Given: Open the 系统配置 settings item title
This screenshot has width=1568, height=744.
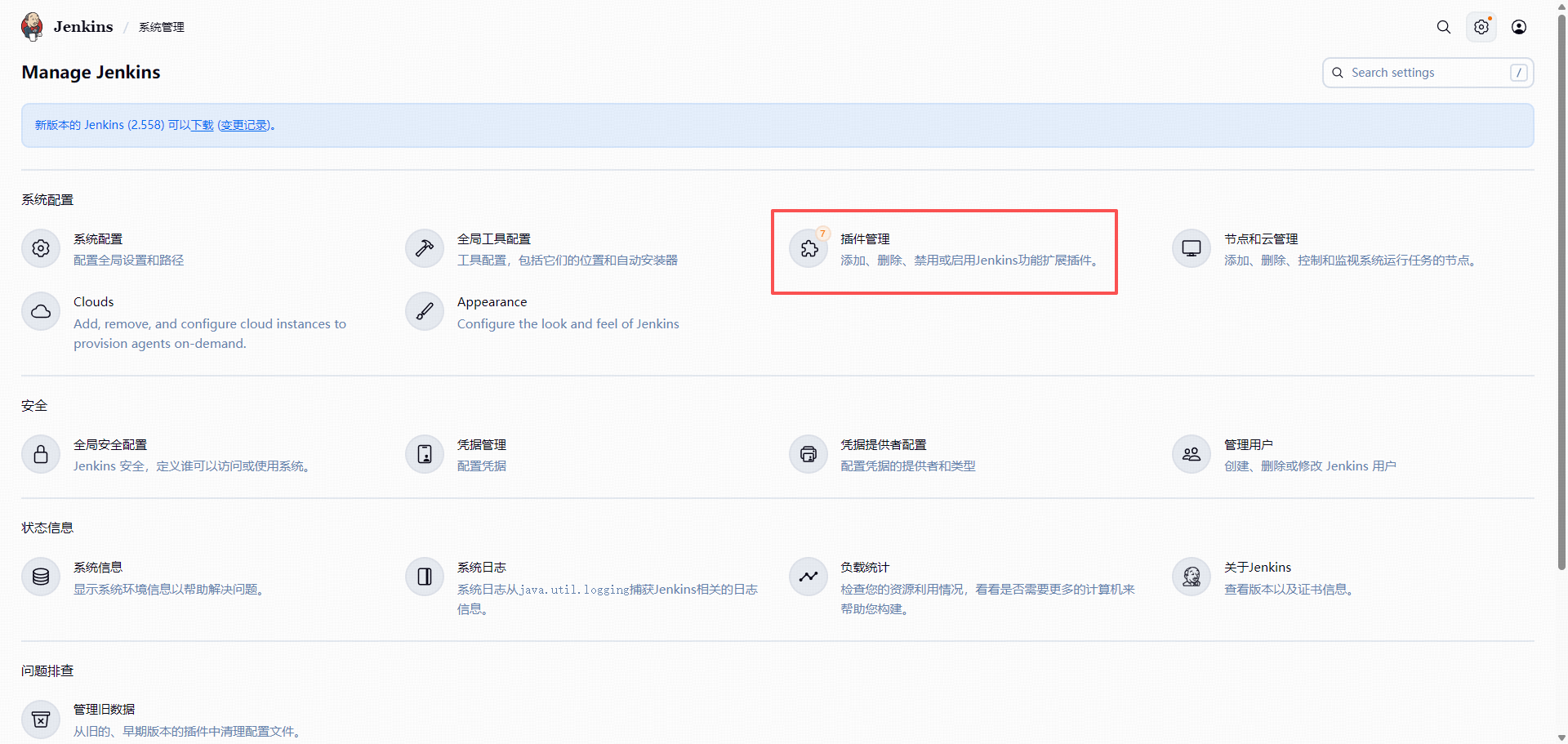Looking at the screenshot, I should point(98,238).
